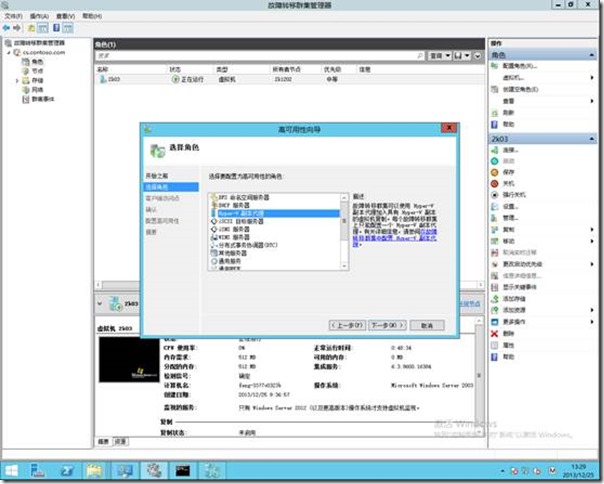Viewport: 604px width, 484px height.
Task: Click the 管理 manage action icon
Action: [495, 218]
